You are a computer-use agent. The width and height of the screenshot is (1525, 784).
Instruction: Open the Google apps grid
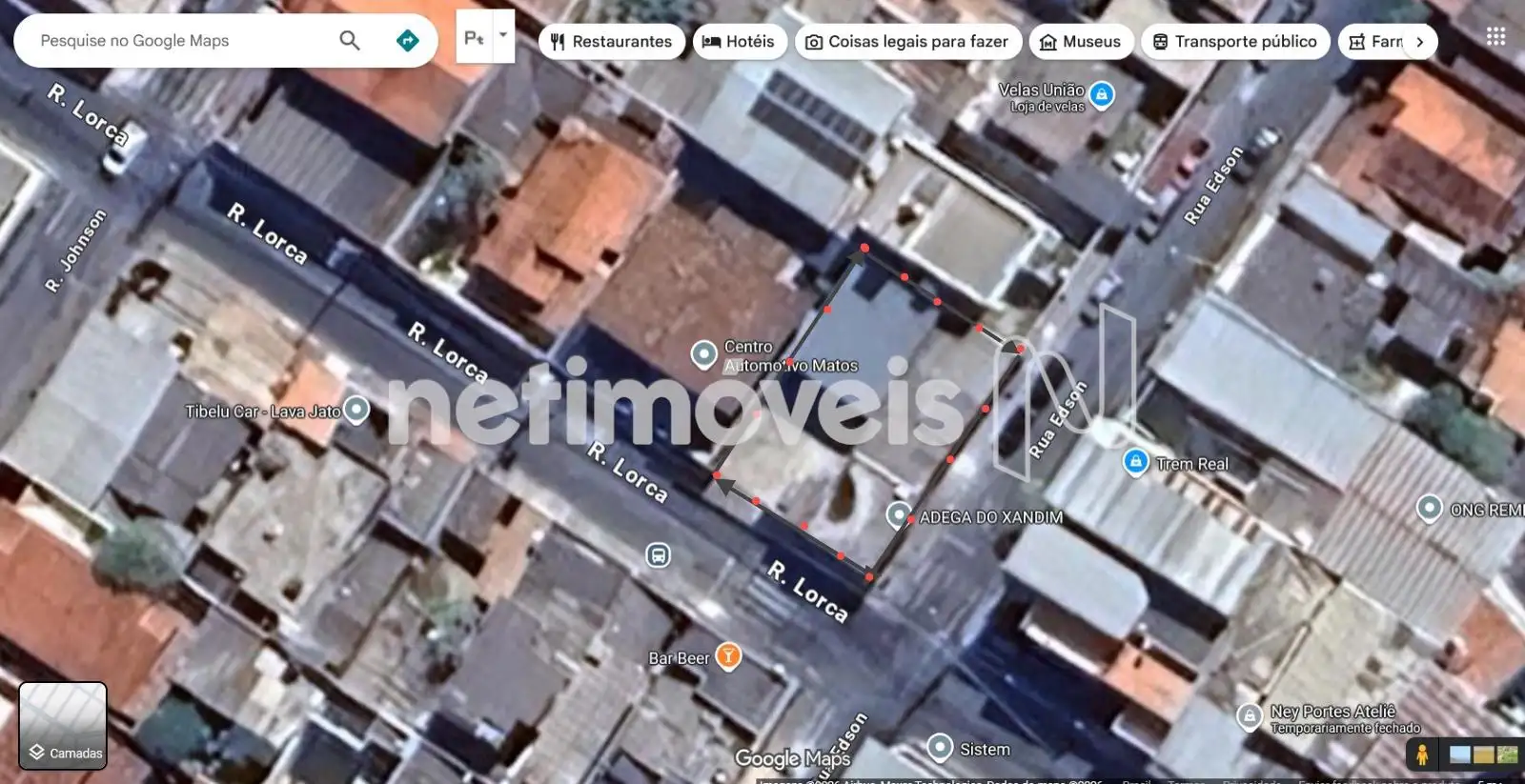point(1495,36)
